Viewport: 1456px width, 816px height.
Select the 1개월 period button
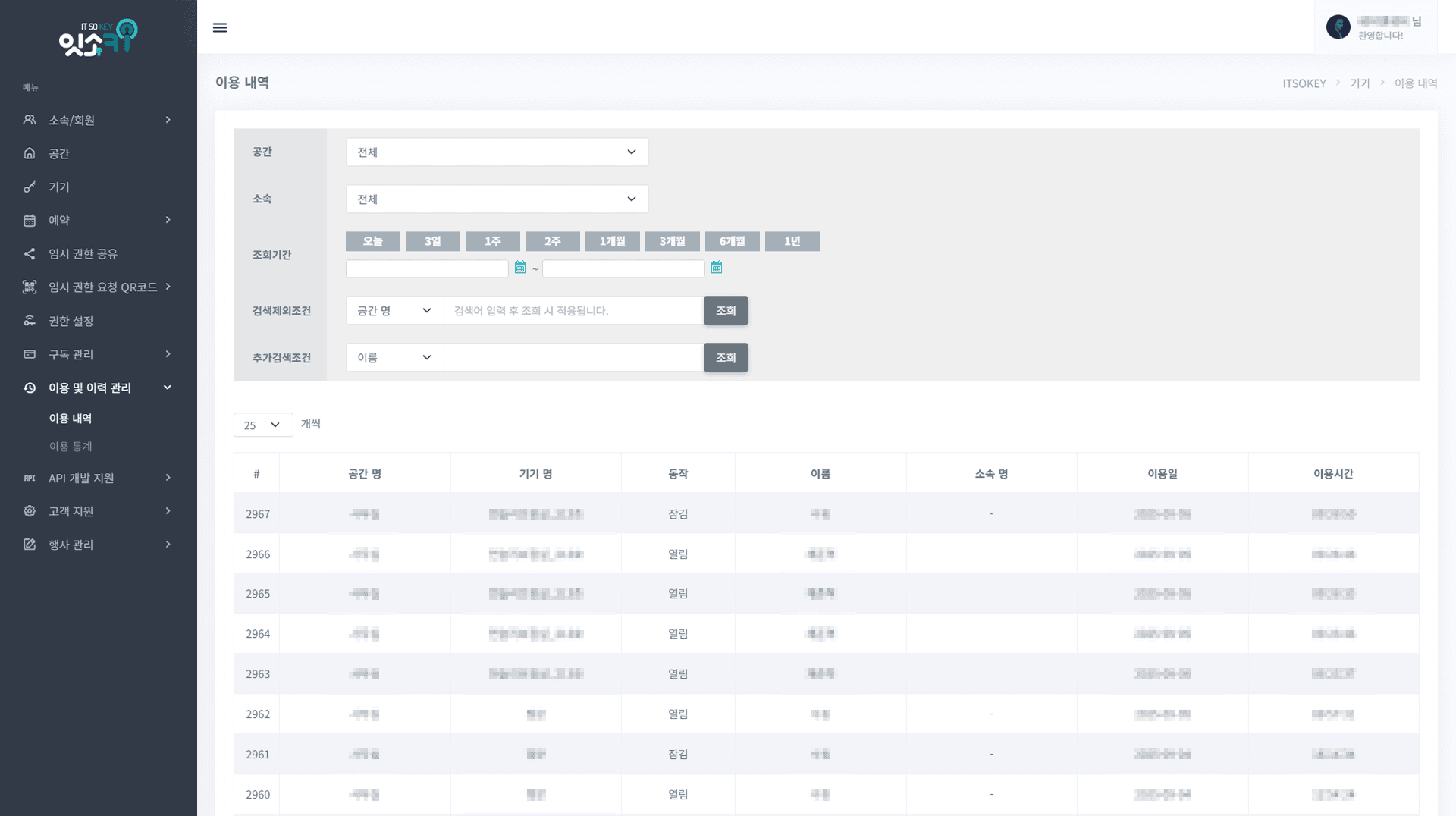[x=612, y=241]
